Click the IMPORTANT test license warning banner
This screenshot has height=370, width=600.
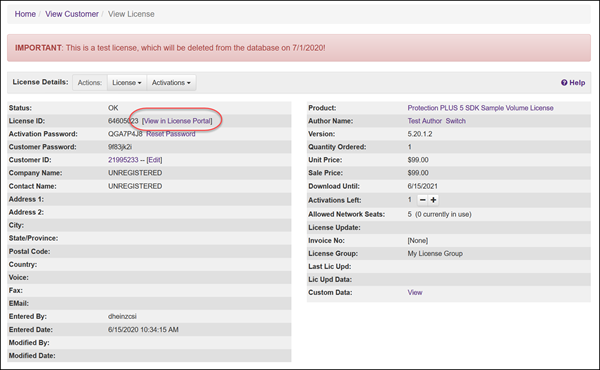pyautogui.click(x=299, y=48)
